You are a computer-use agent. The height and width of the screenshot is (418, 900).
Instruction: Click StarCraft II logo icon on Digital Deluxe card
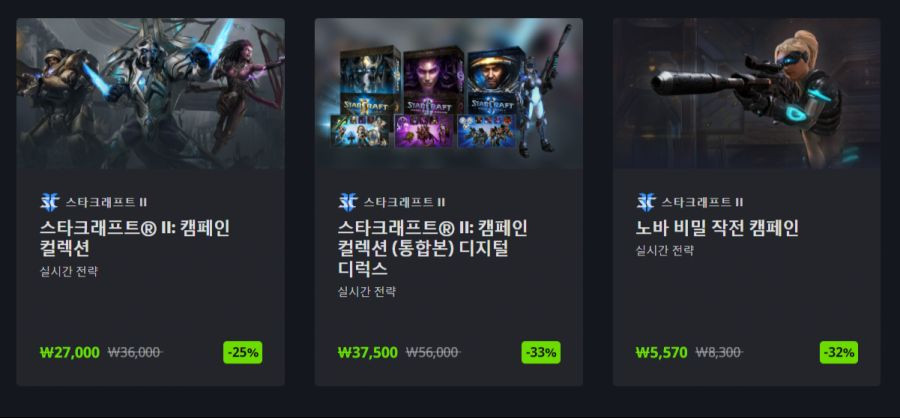pyautogui.click(x=347, y=202)
